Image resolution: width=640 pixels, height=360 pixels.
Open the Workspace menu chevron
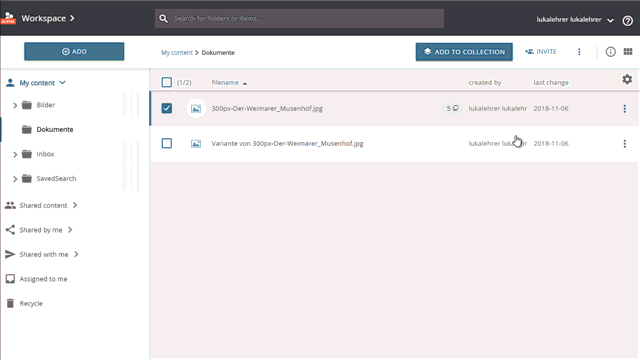tap(72, 18)
